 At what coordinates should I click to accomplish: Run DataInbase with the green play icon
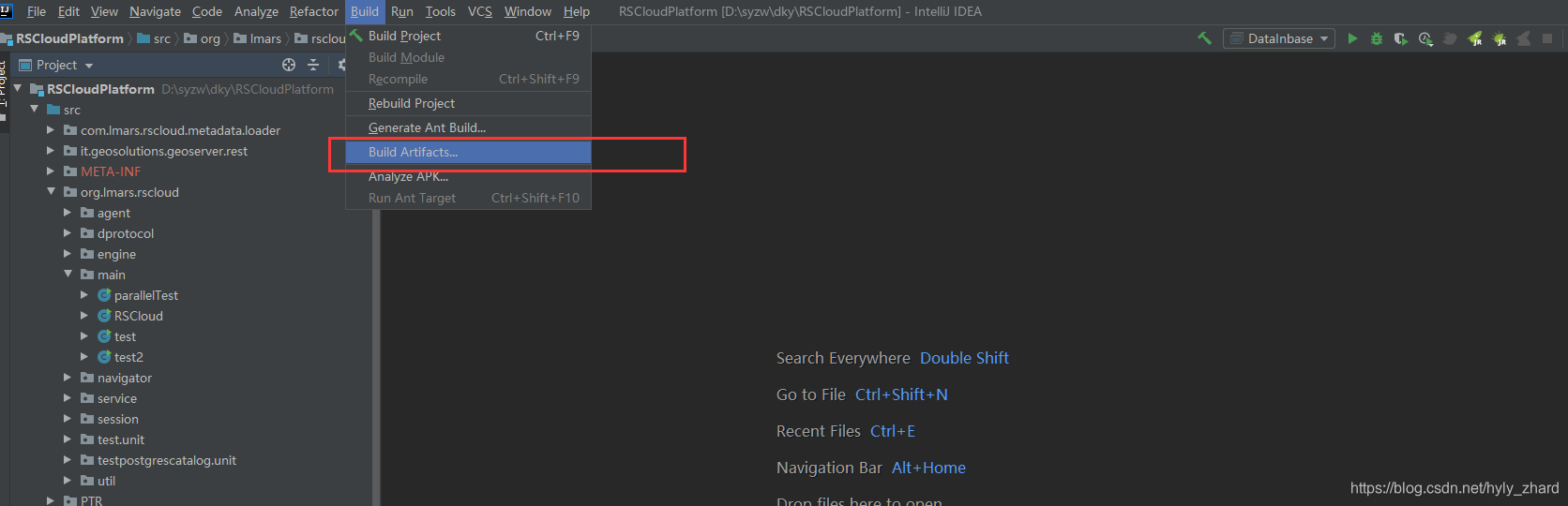pos(1352,38)
